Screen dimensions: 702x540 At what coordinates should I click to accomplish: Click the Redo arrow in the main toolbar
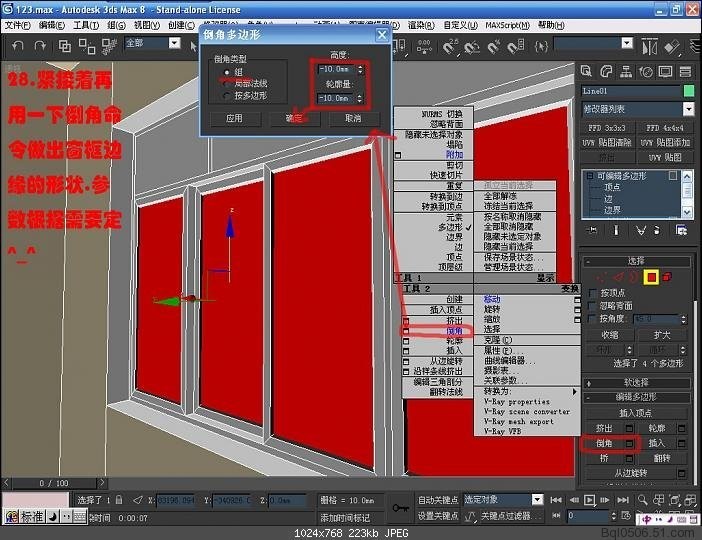(40, 46)
